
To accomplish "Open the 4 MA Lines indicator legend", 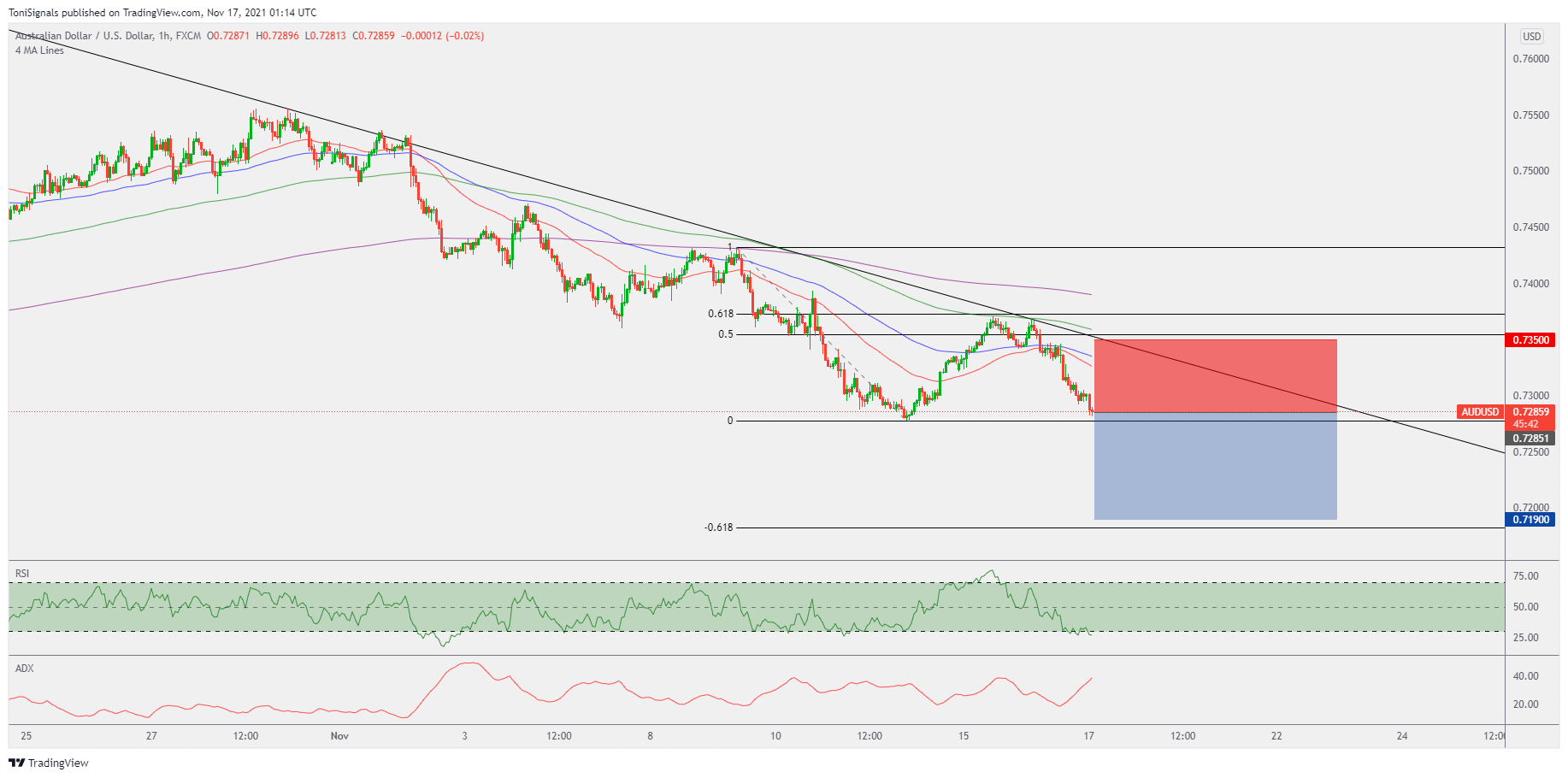I will tap(39, 50).
